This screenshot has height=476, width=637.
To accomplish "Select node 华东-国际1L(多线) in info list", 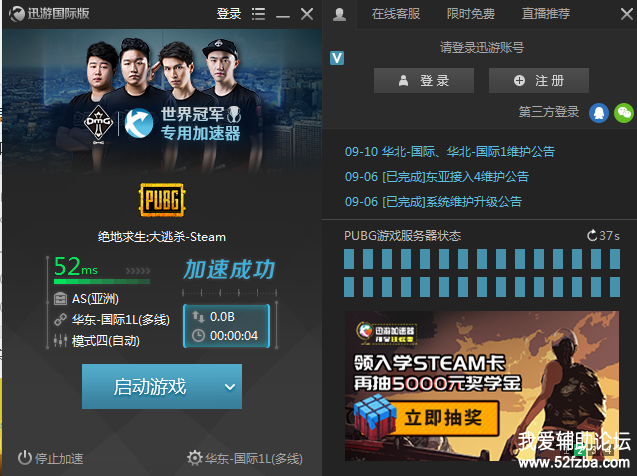I will (x=121, y=320).
